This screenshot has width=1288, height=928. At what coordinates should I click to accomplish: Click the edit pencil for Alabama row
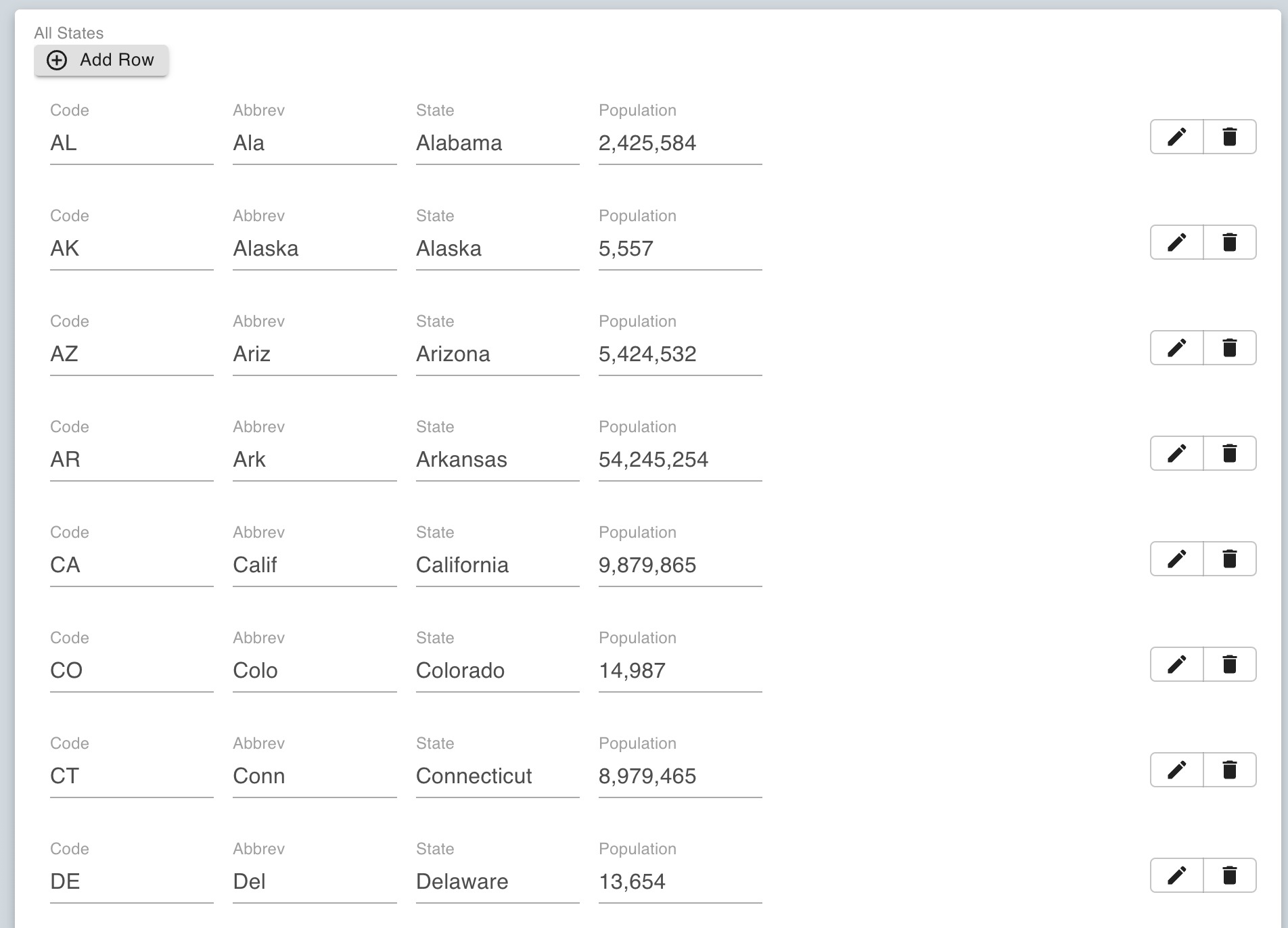click(x=1177, y=137)
